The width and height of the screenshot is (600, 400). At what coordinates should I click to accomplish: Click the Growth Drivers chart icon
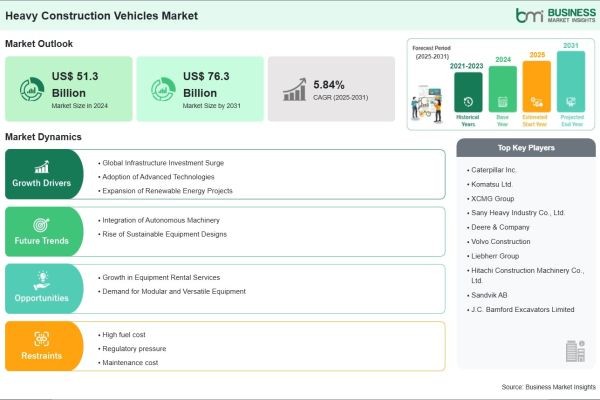(42, 167)
